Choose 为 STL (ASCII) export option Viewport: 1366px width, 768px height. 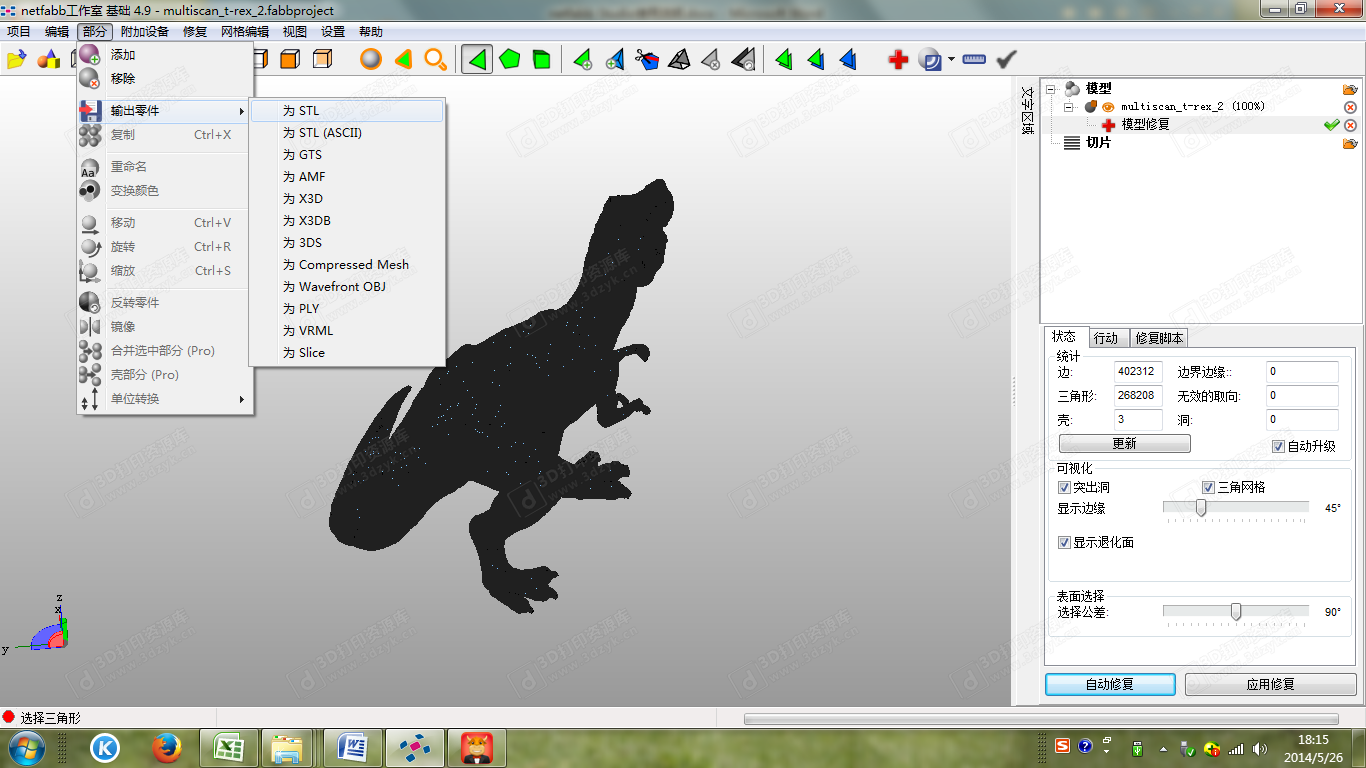tap(347, 133)
